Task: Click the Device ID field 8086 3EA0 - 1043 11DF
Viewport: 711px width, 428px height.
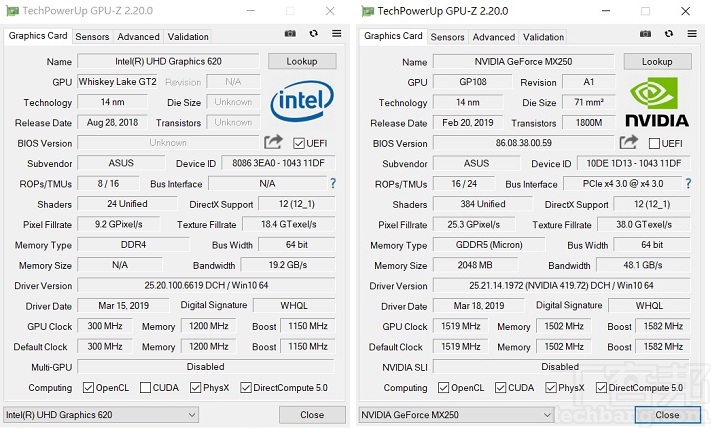Action: click(278, 163)
